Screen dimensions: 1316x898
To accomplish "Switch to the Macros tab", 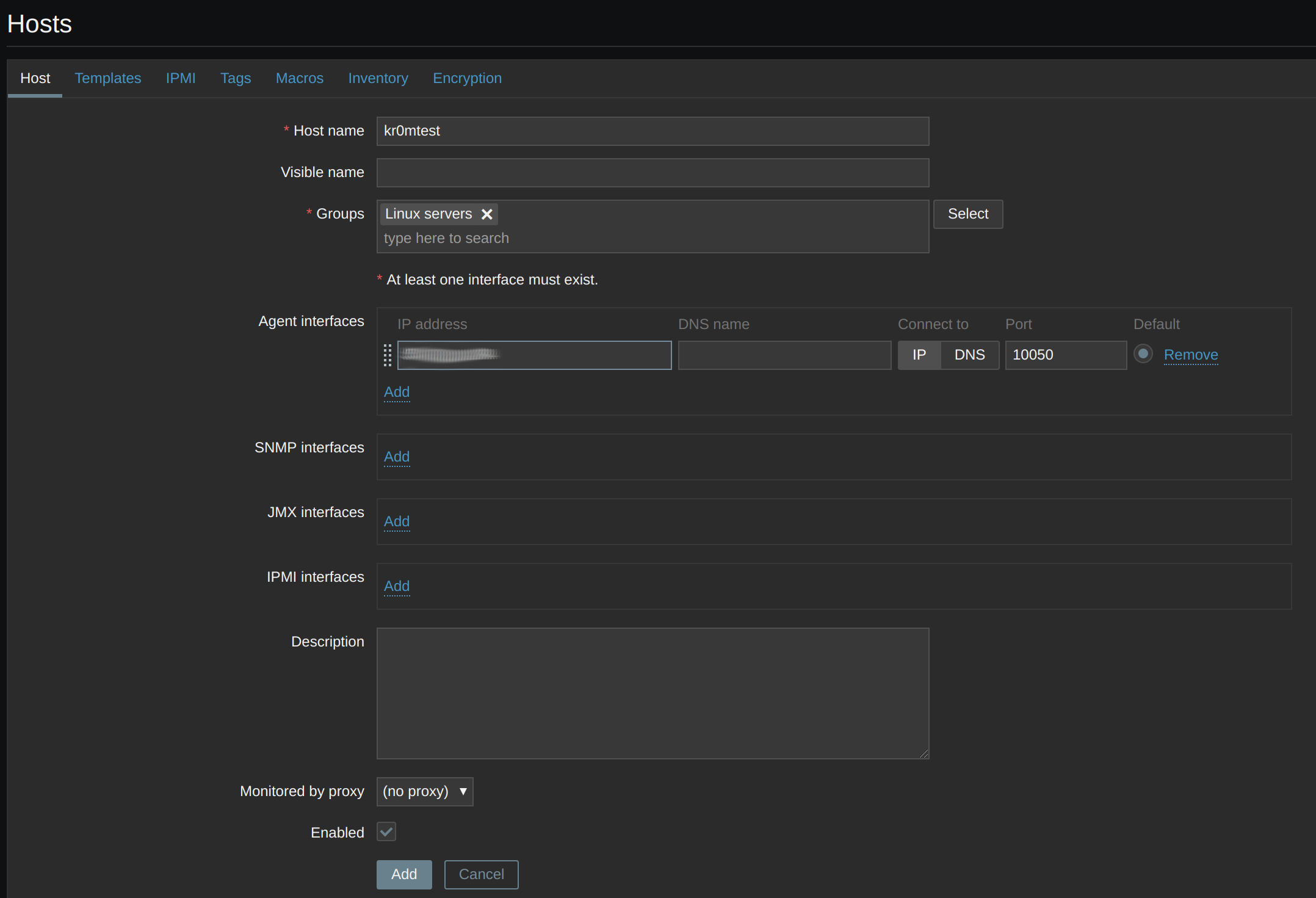I will 299,78.
